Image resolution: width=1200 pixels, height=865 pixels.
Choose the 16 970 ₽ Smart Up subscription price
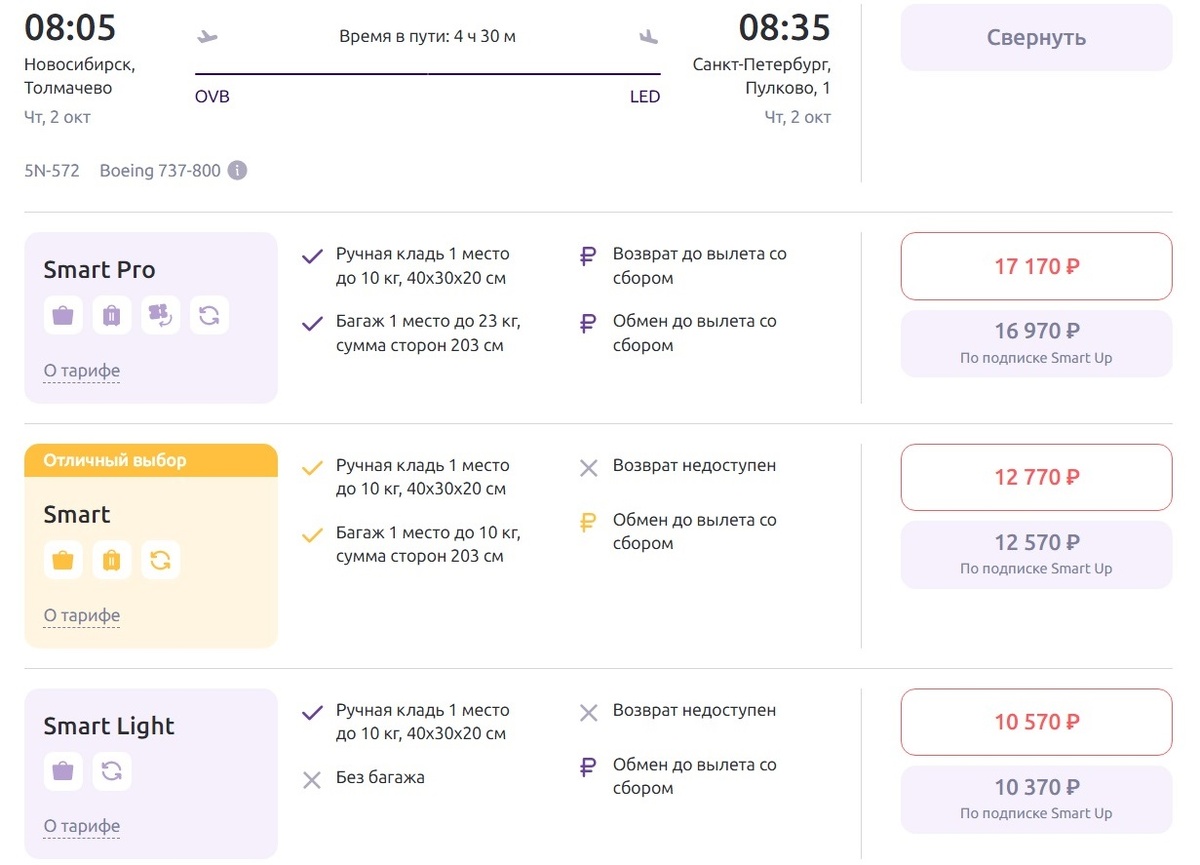[x=1036, y=343]
